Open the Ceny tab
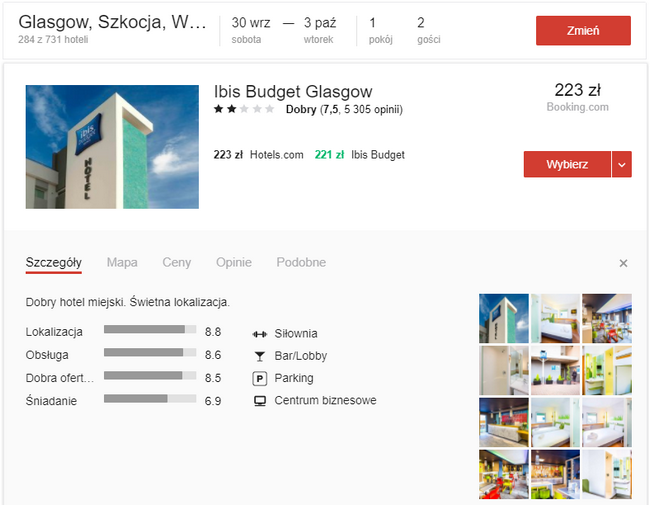650x505 pixels. pos(177,262)
